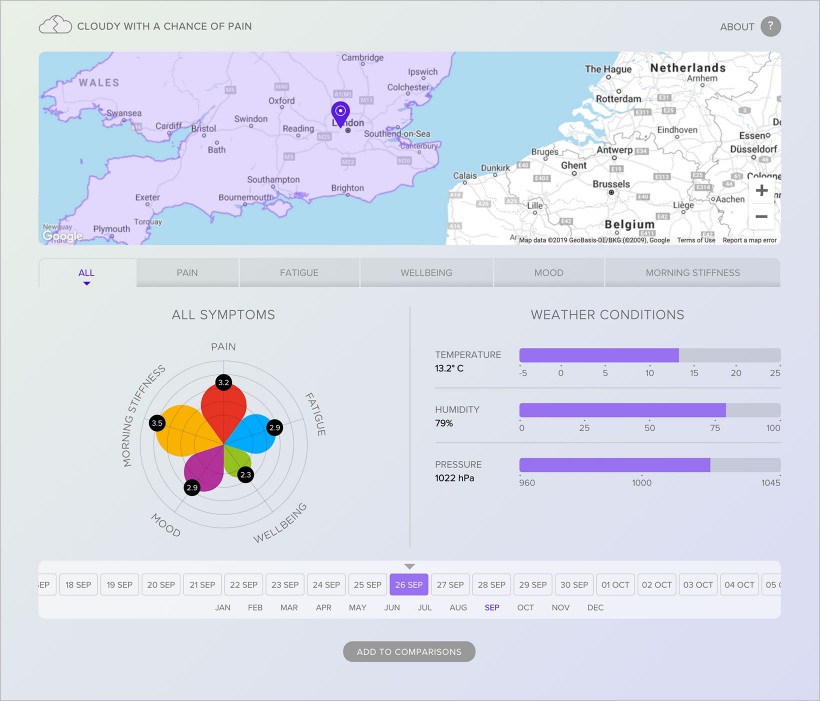Click Brussels on the map
820x701 pixels.
611,184
